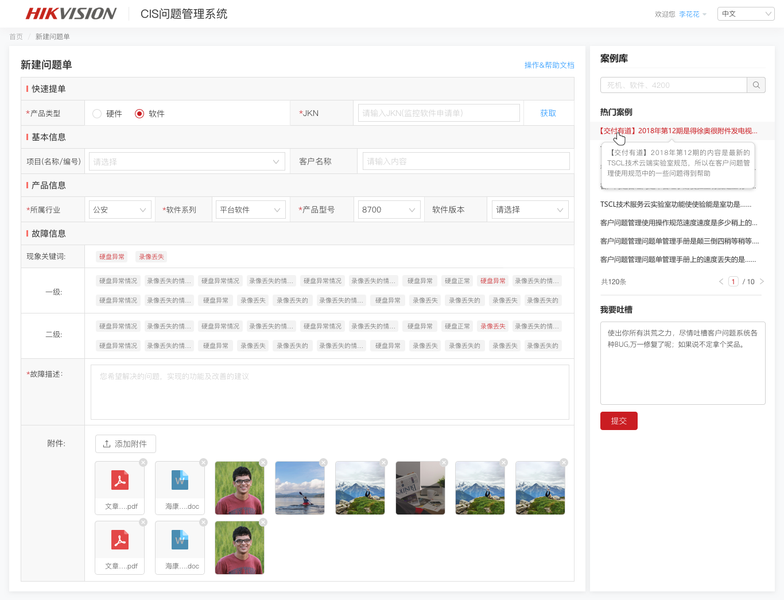784x600 pixels.
Task: Open hot case 【交付有道】2018年第12期
Action: pos(678,130)
